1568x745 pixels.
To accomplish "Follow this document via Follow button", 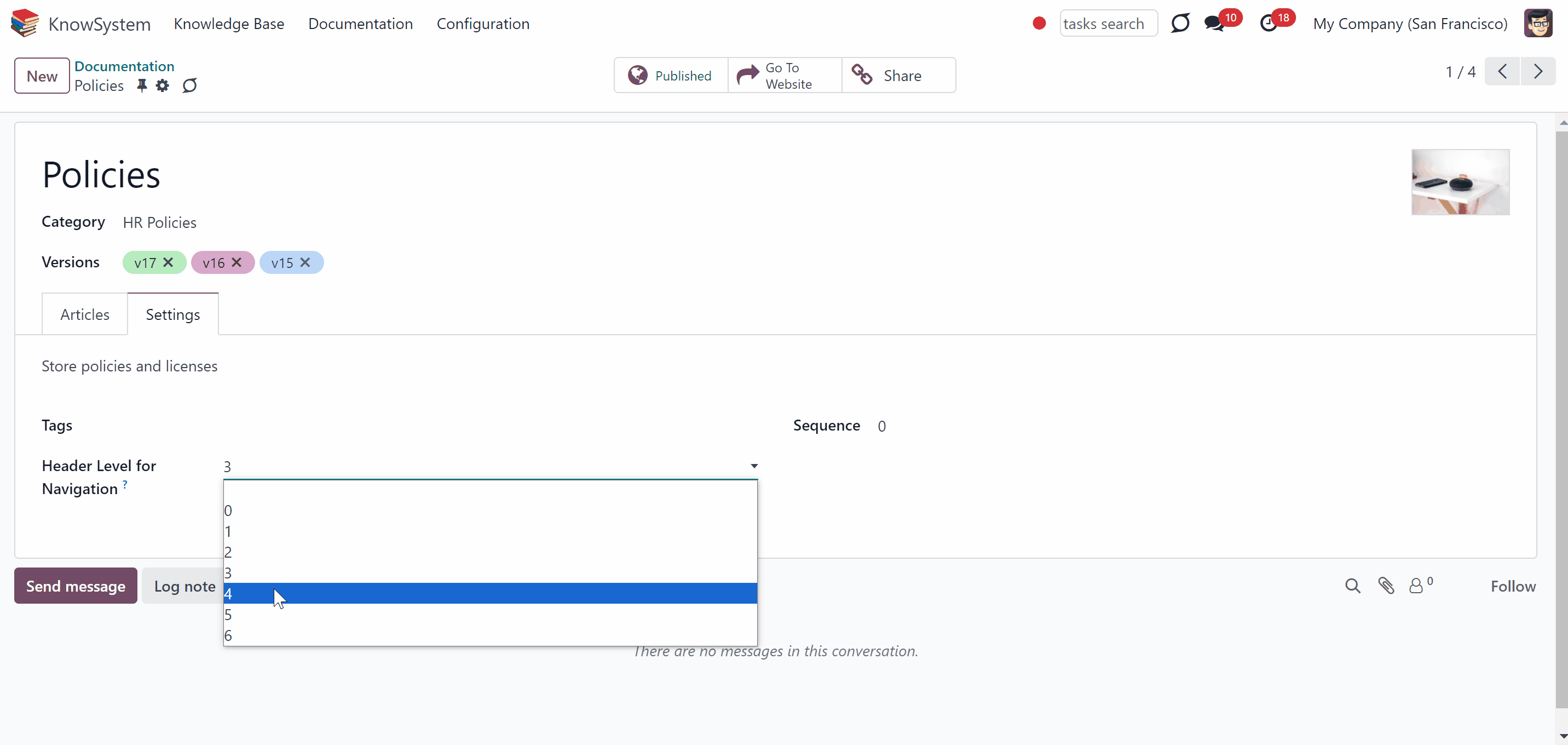I will [1513, 586].
